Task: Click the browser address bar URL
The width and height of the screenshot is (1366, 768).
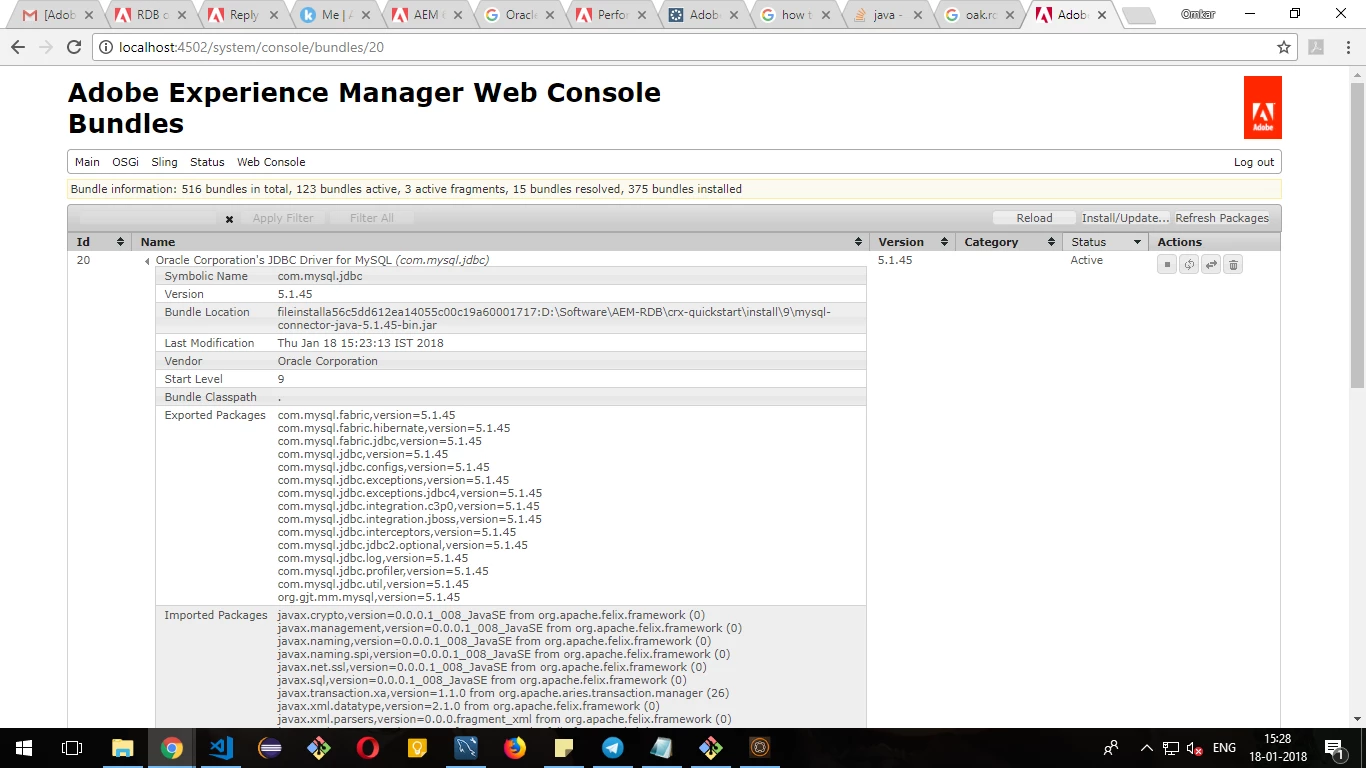Action: (251, 47)
